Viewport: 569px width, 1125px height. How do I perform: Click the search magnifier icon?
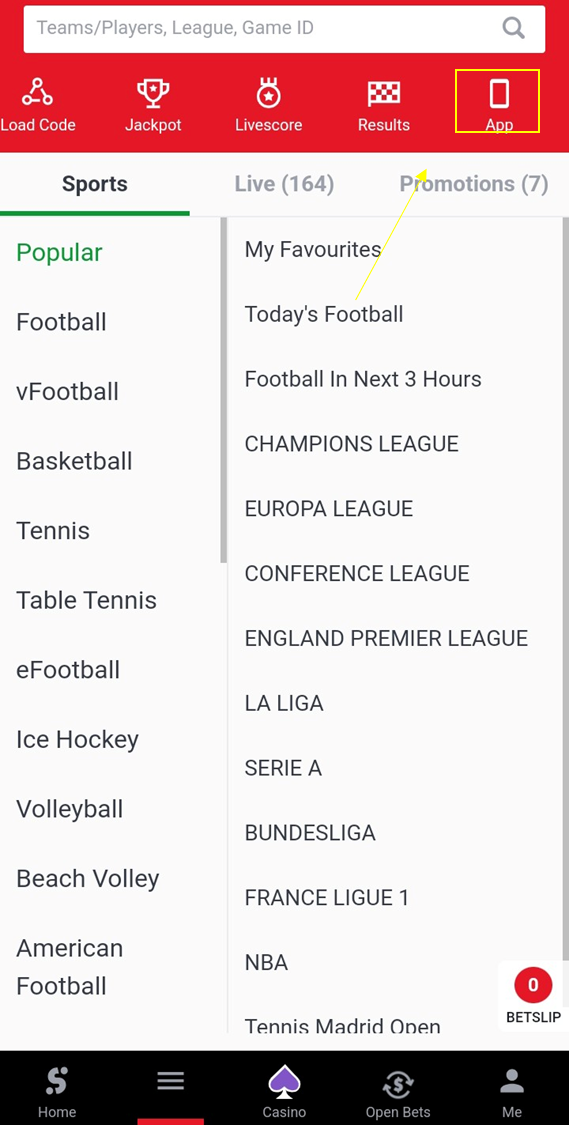514,28
